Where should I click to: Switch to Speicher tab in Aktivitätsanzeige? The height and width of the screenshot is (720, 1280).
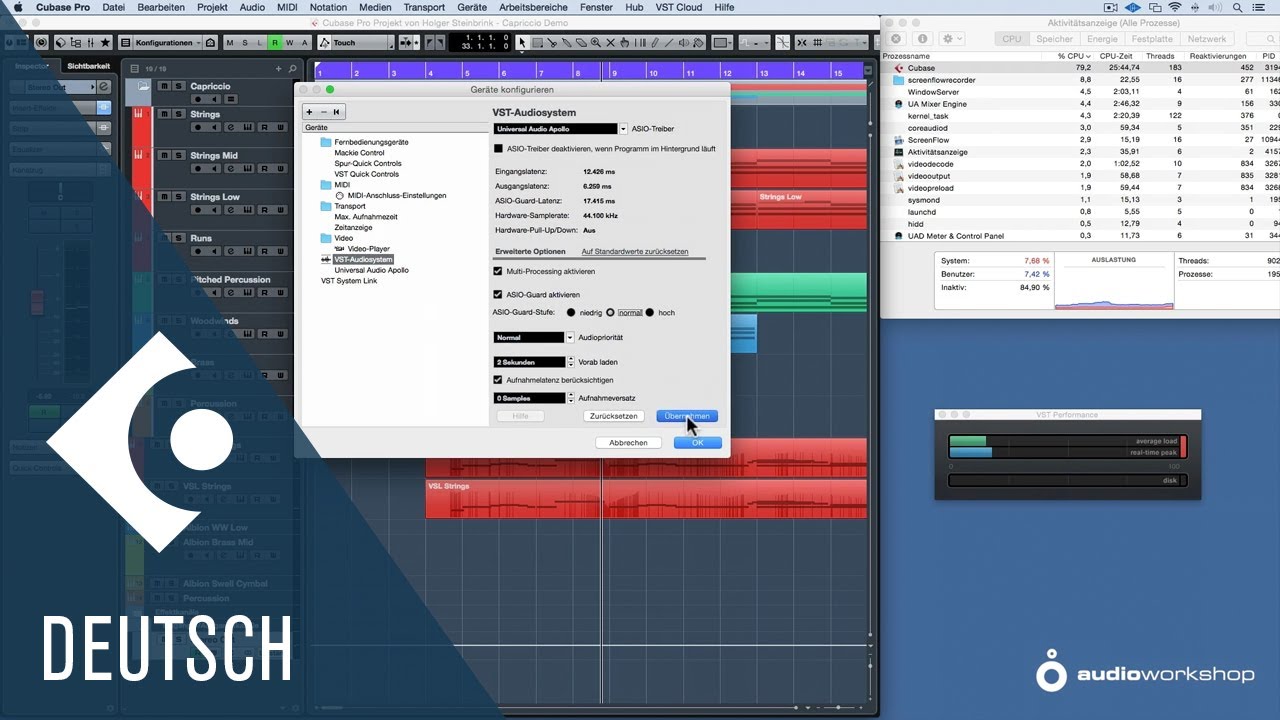tap(1054, 39)
